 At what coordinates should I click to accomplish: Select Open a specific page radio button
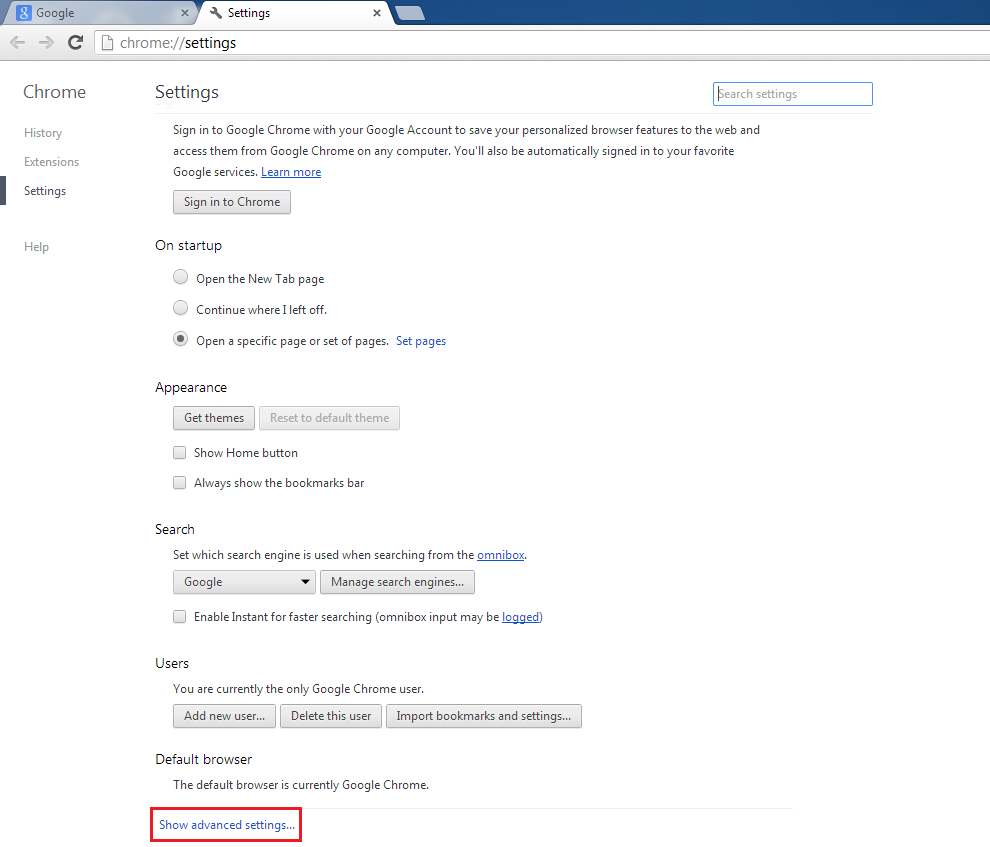click(x=181, y=339)
